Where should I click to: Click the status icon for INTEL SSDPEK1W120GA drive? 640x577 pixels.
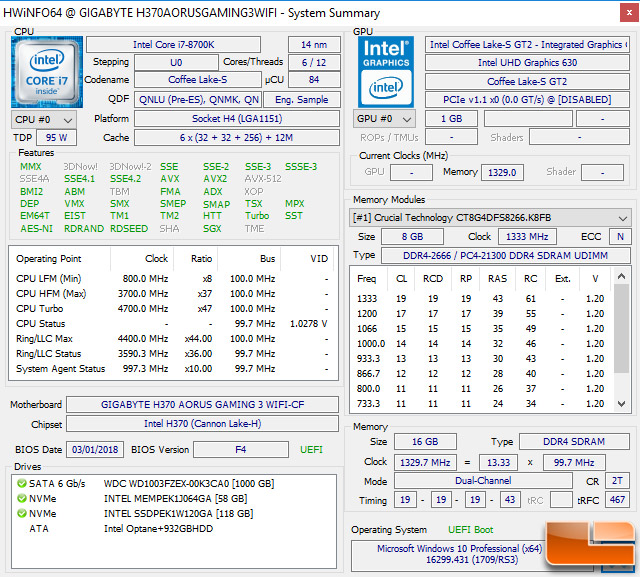[22, 513]
